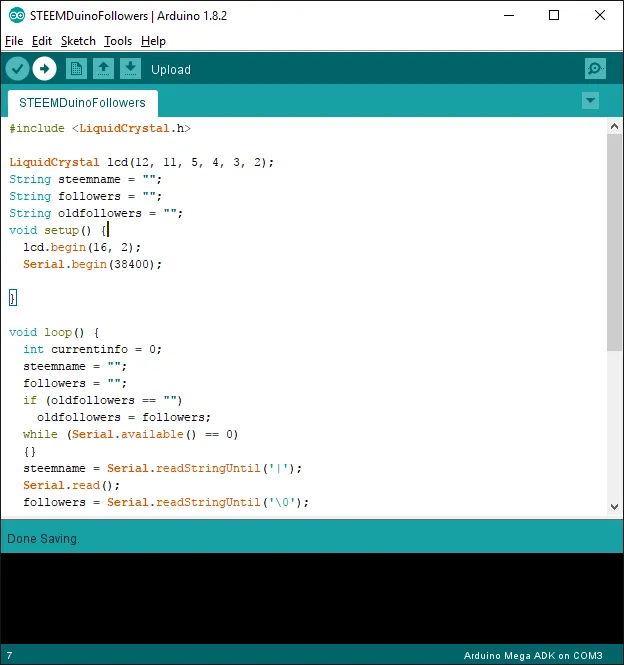Click the 'LiquidCrystal lcd(12, 11, 5, 4, 3, 2);' line
The width and height of the screenshot is (624, 665).
coord(142,162)
